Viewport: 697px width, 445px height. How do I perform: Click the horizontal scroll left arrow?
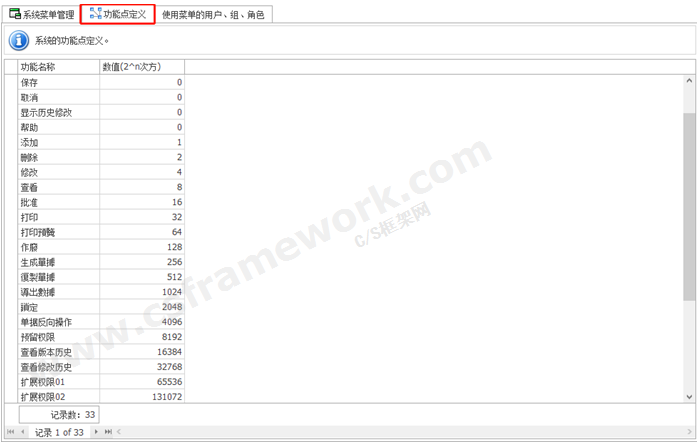click(119, 432)
